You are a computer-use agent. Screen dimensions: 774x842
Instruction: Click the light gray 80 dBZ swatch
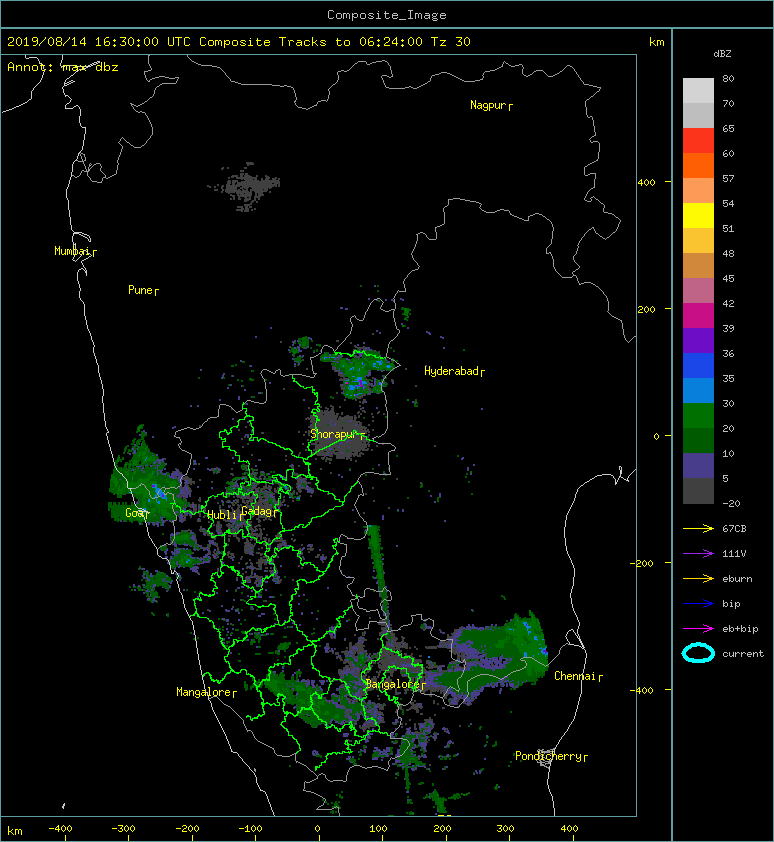click(x=698, y=90)
